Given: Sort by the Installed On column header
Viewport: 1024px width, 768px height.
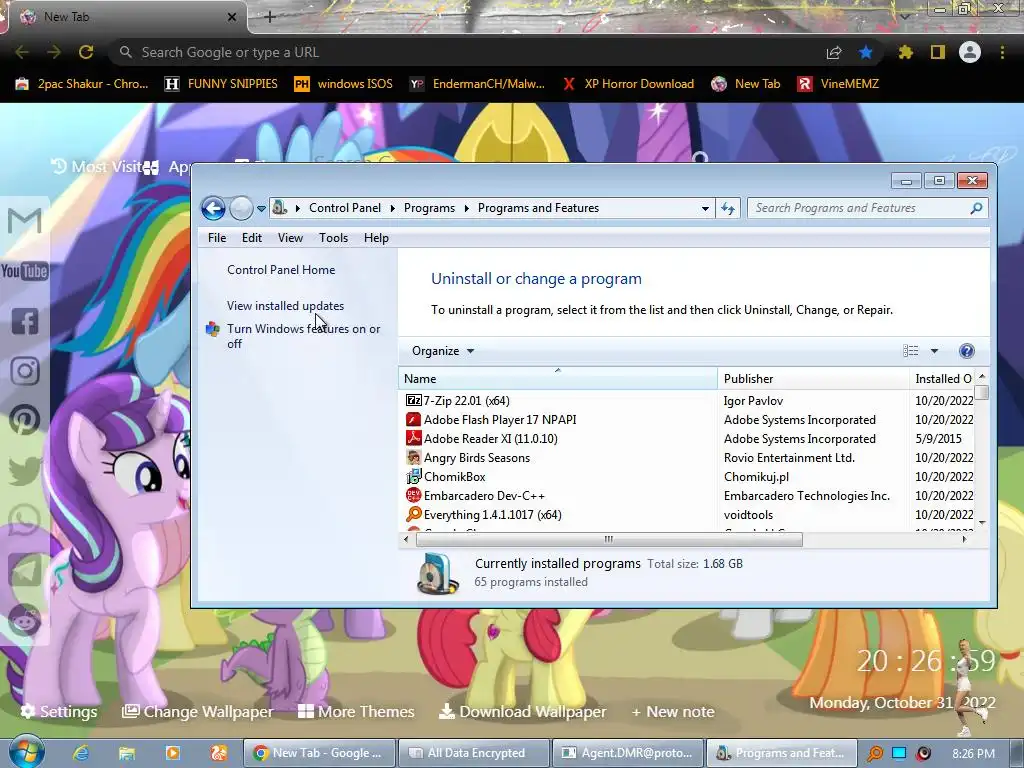Looking at the screenshot, I should [943, 379].
